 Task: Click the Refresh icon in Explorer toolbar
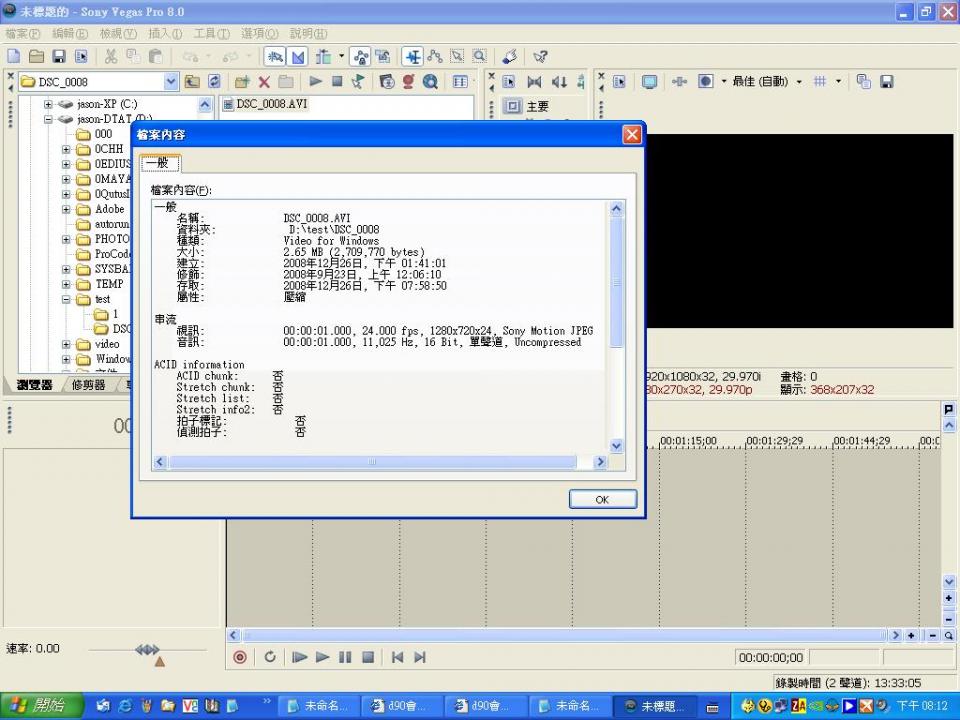pyautogui.click(x=213, y=82)
